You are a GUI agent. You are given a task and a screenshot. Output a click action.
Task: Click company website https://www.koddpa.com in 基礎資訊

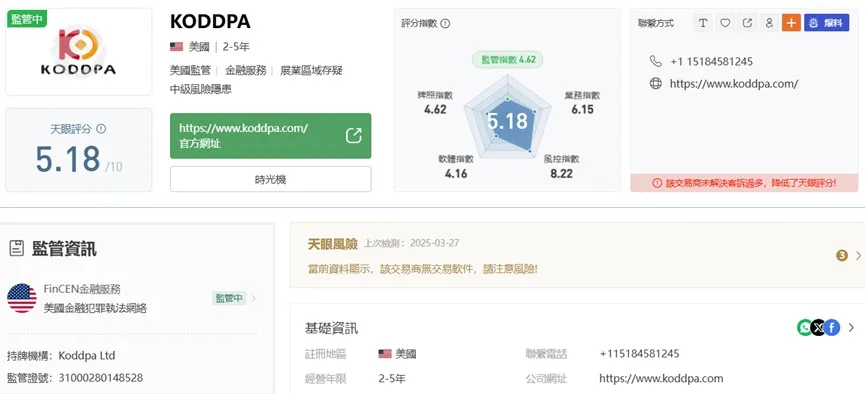[x=661, y=379]
